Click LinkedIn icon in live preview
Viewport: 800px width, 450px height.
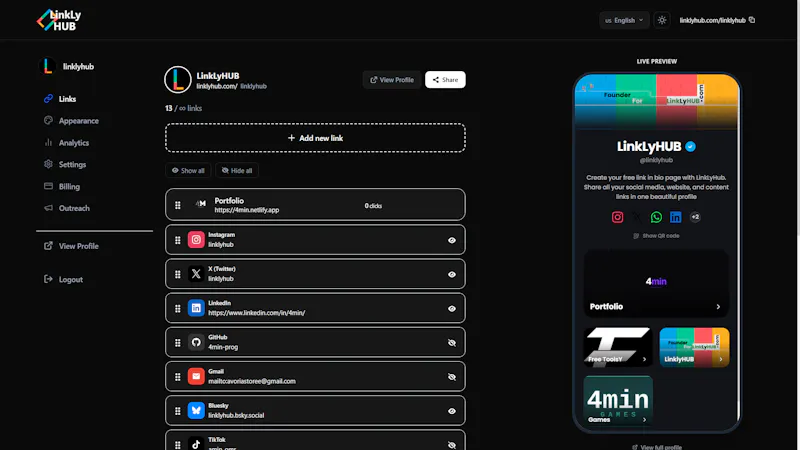(x=676, y=217)
